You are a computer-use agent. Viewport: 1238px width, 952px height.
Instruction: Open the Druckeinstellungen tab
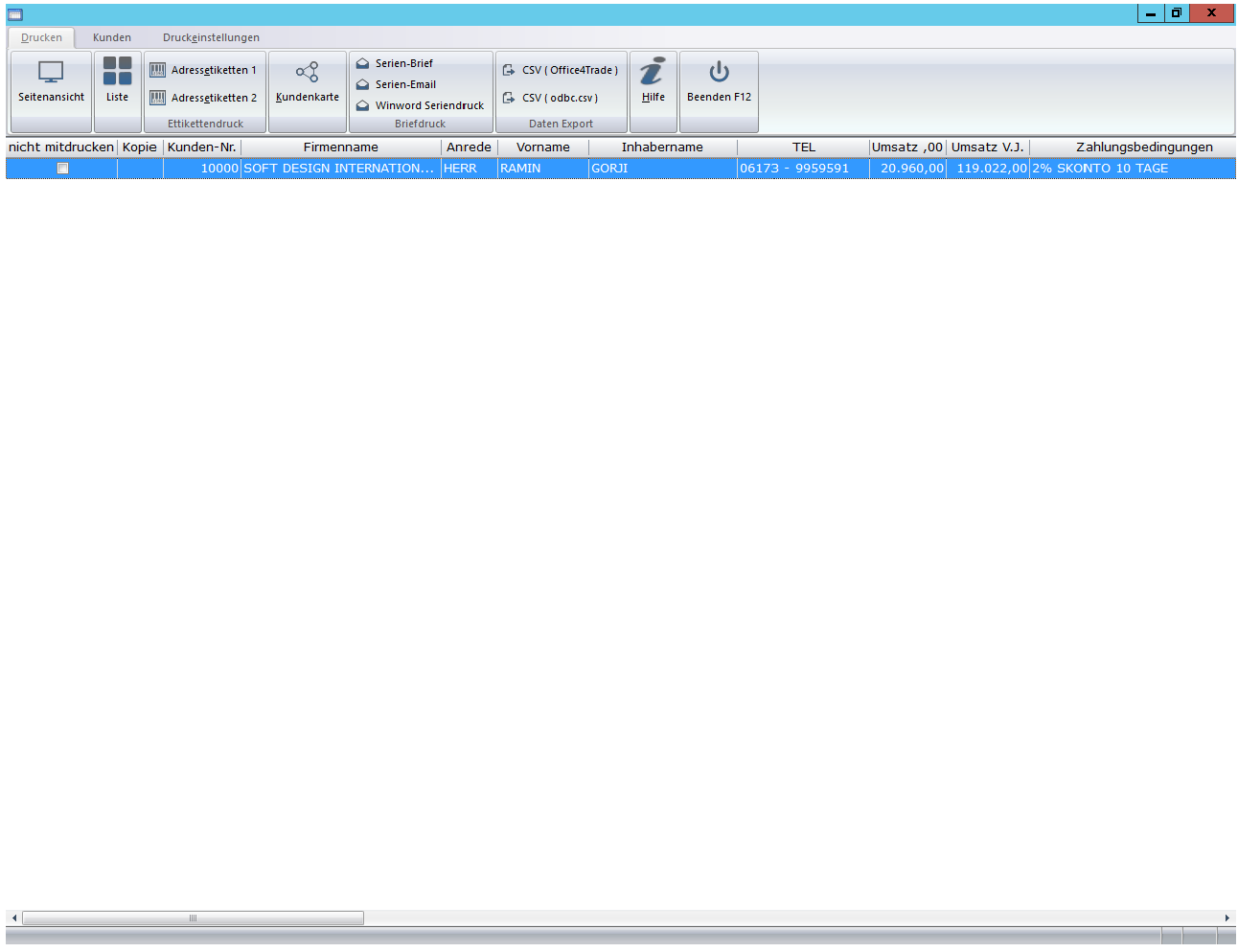[x=211, y=37]
